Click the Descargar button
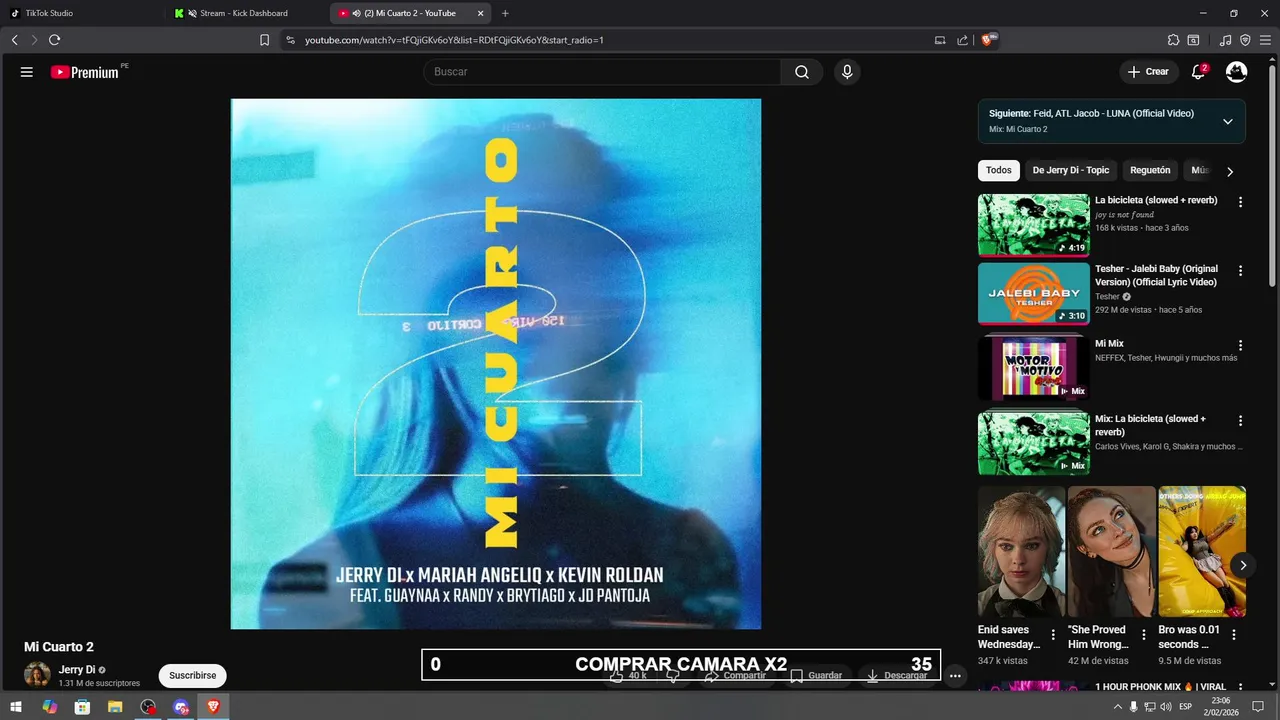This screenshot has width=1280, height=720. [x=897, y=676]
